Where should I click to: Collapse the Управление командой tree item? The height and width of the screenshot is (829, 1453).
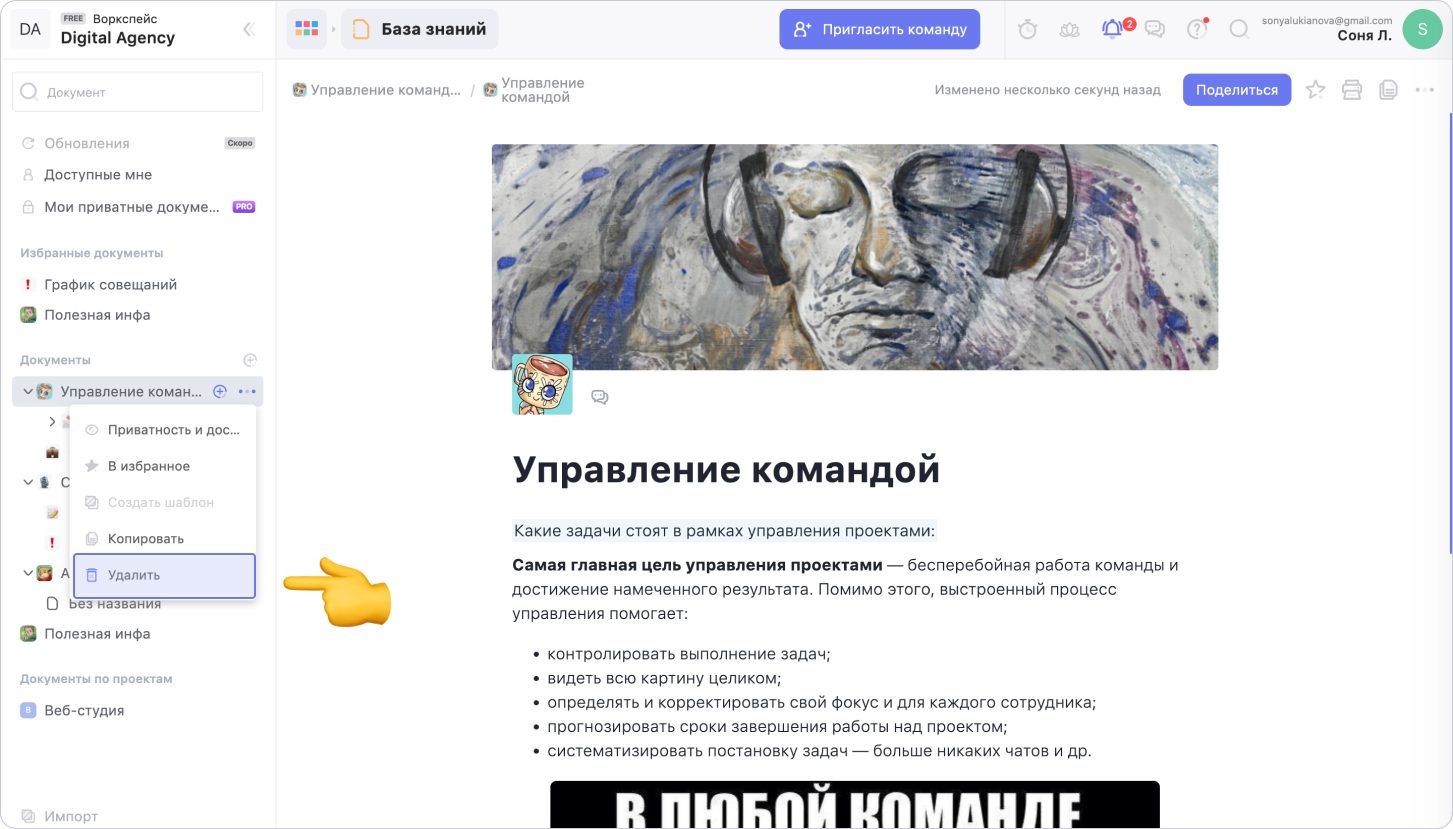click(x=28, y=392)
